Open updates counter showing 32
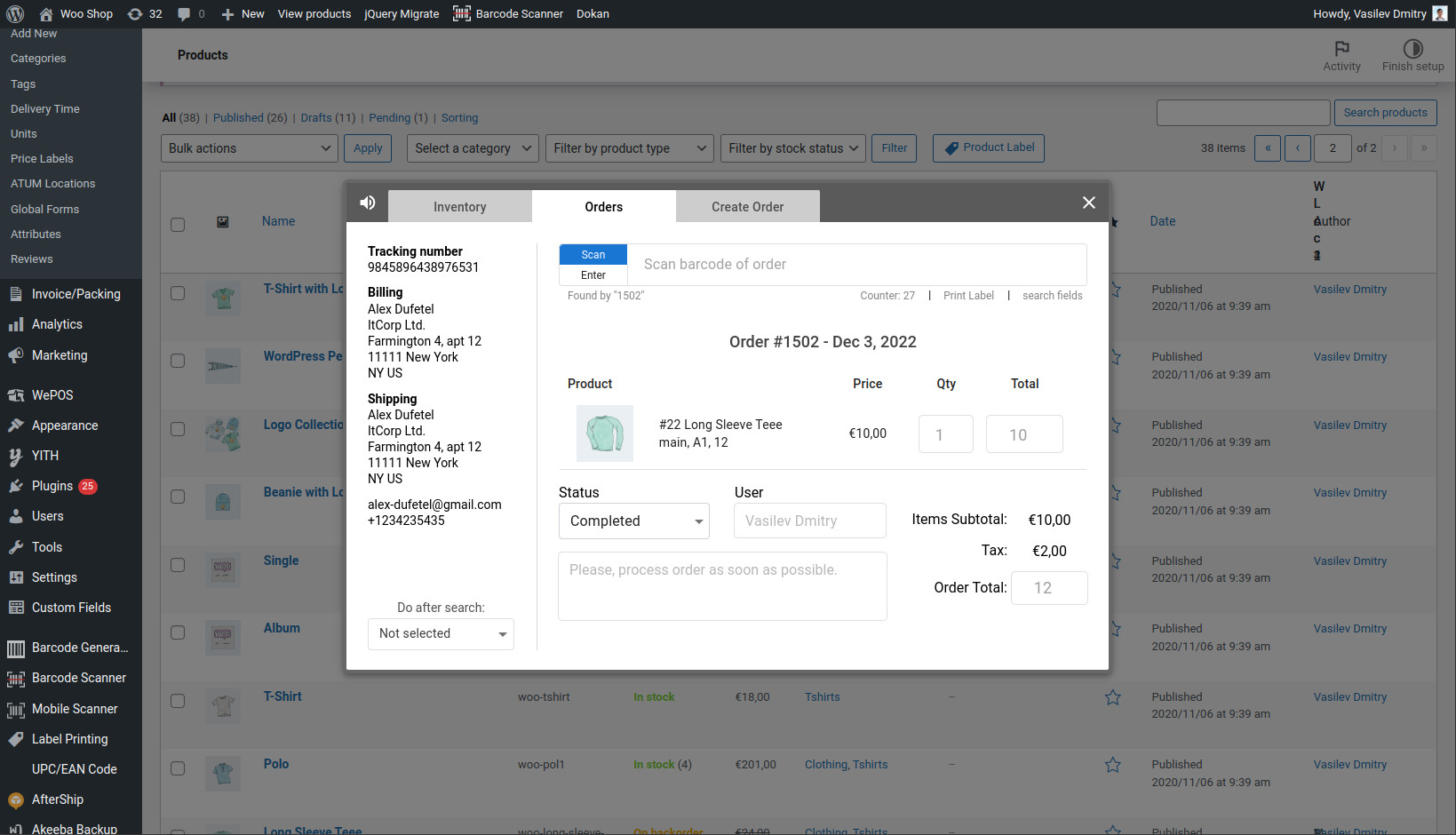This screenshot has width=1456, height=835. pyautogui.click(x=145, y=14)
